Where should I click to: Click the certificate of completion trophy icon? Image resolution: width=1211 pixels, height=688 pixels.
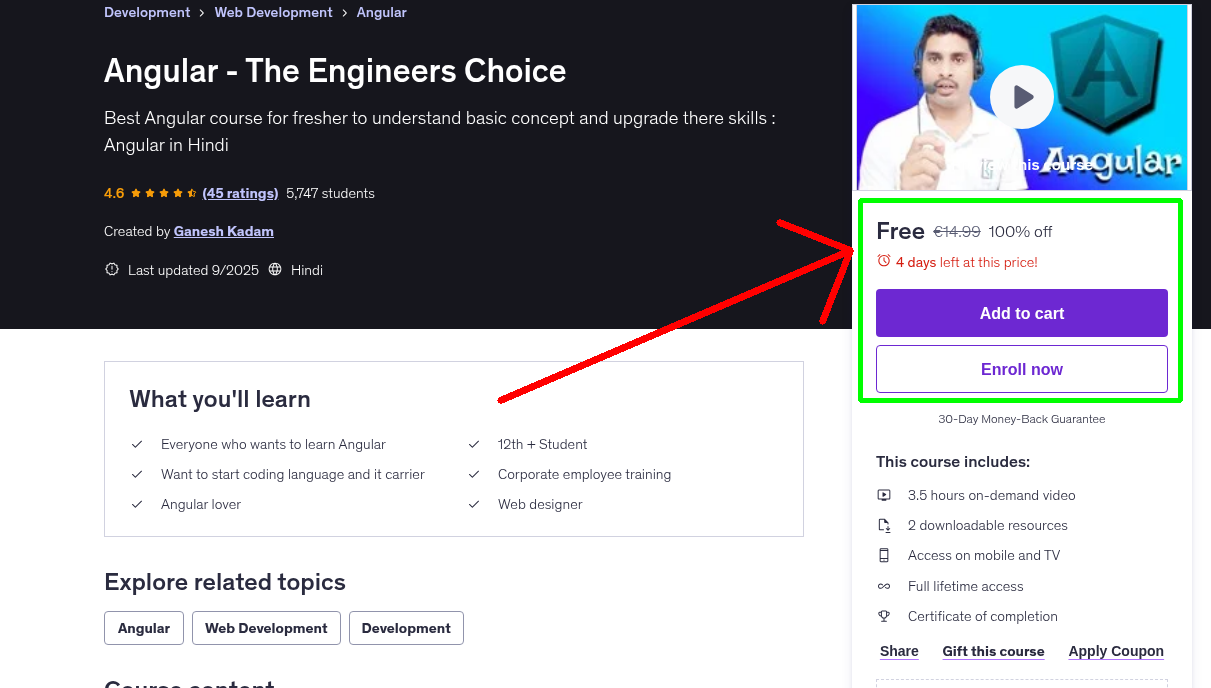pyautogui.click(x=884, y=616)
